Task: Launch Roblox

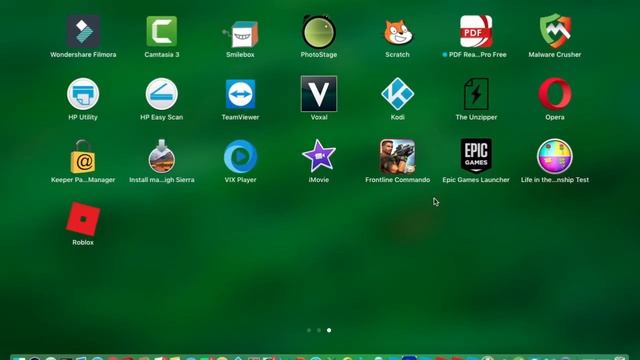Action: tap(83, 219)
